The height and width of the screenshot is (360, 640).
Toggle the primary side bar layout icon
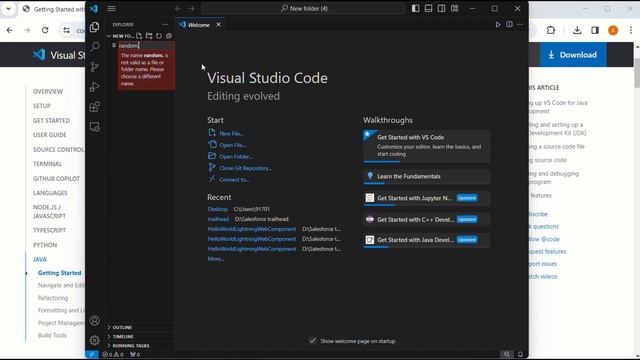pyautogui.click(x=416, y=8)
